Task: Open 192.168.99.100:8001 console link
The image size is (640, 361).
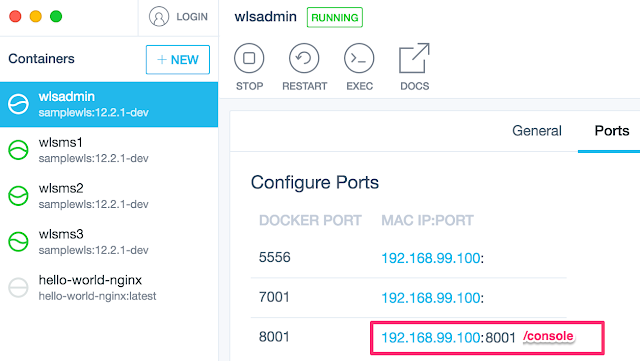Action: point(448,338)
